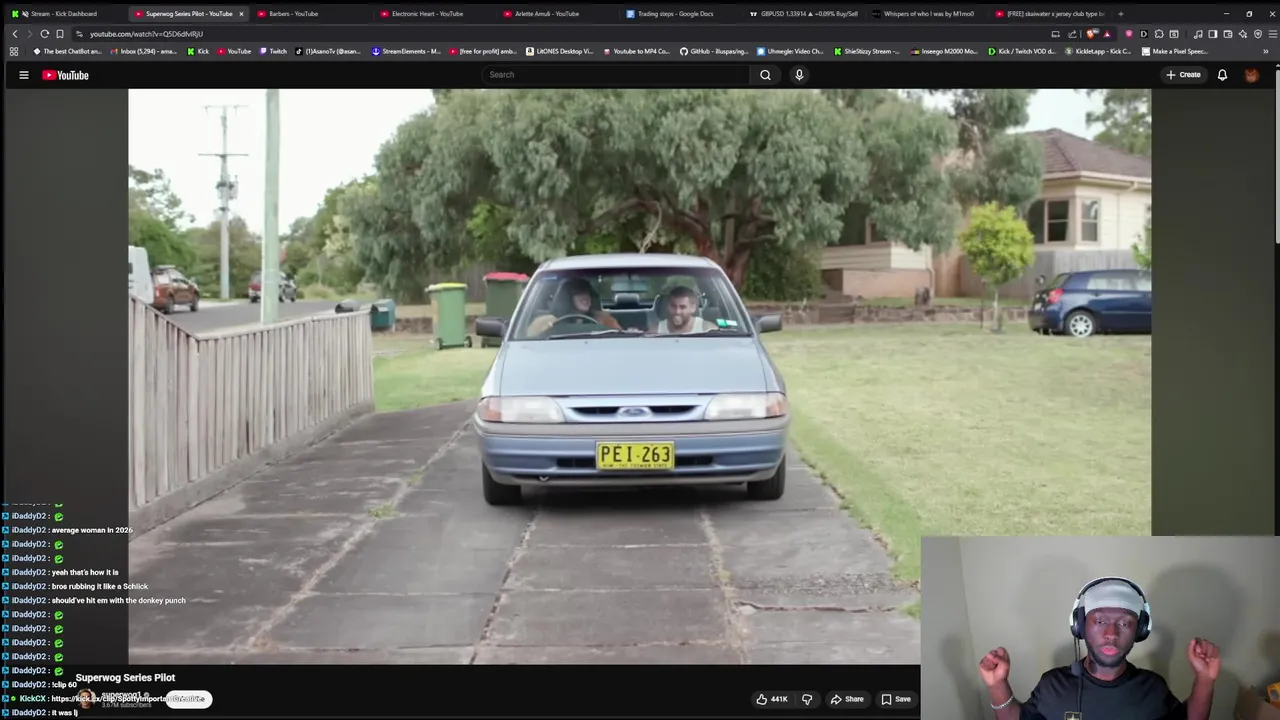
Task: Open Make a Pixel Speech bookmark
Action: click(1175, 51)
